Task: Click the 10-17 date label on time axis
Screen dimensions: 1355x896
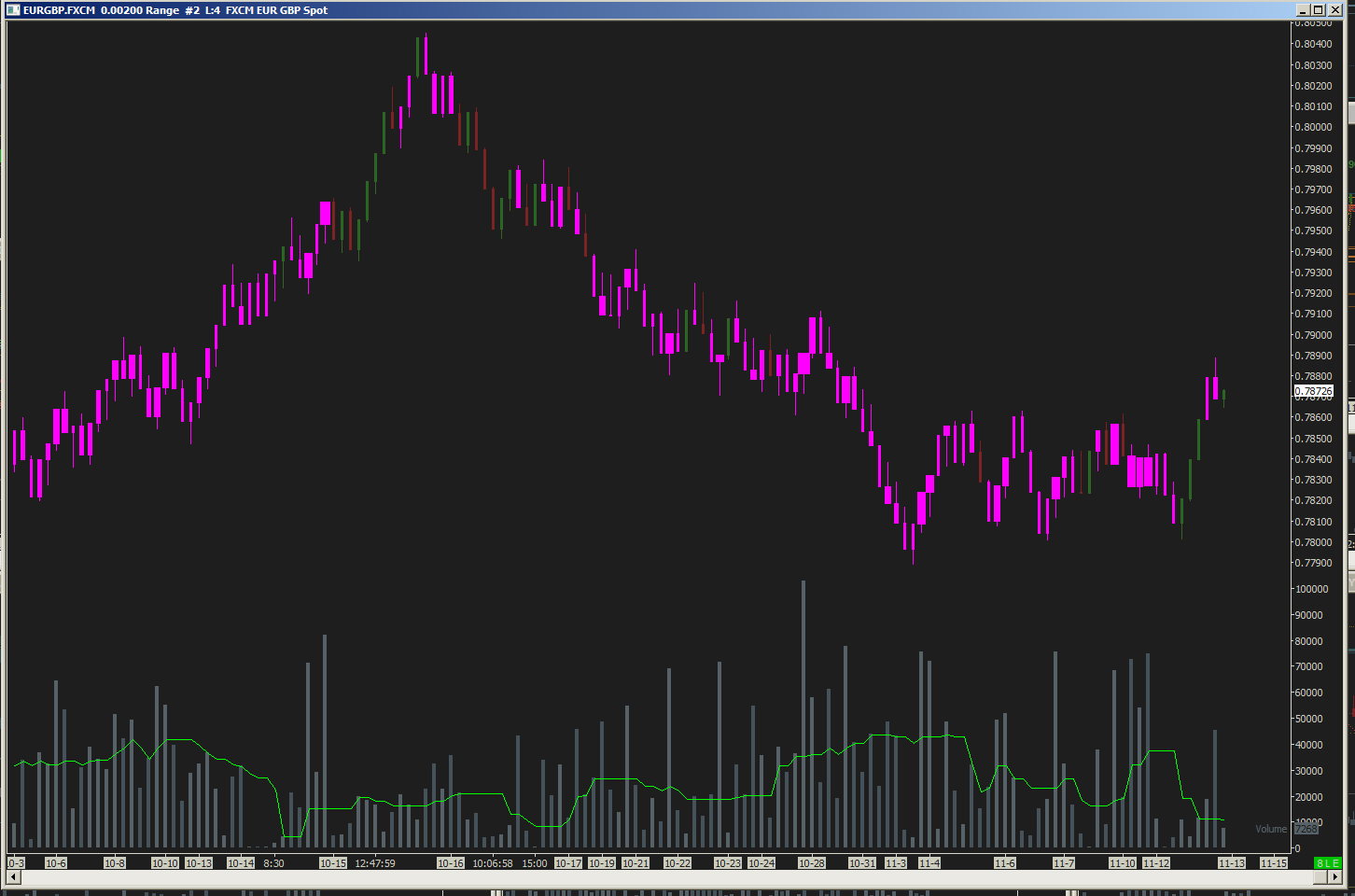Action: [568, 863]
